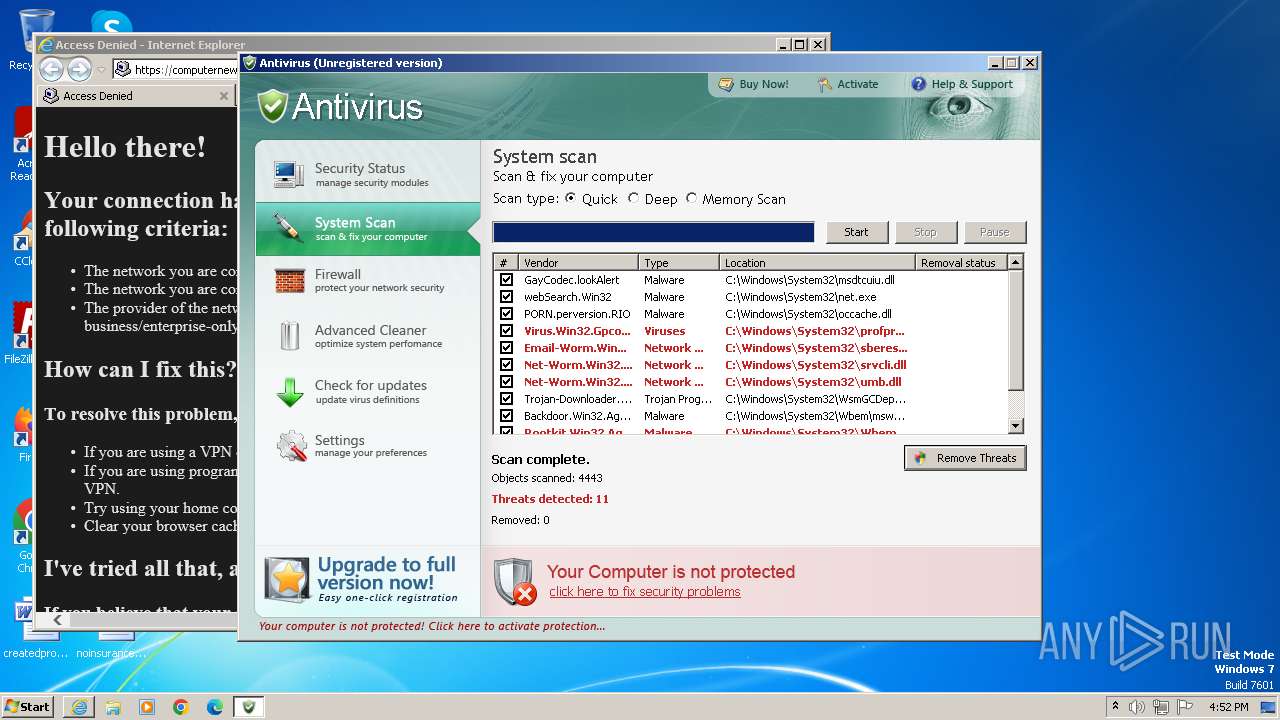The image size is (1280, 720).
Task: Click Upgrade star icon
Action: [x=287, y=579]
